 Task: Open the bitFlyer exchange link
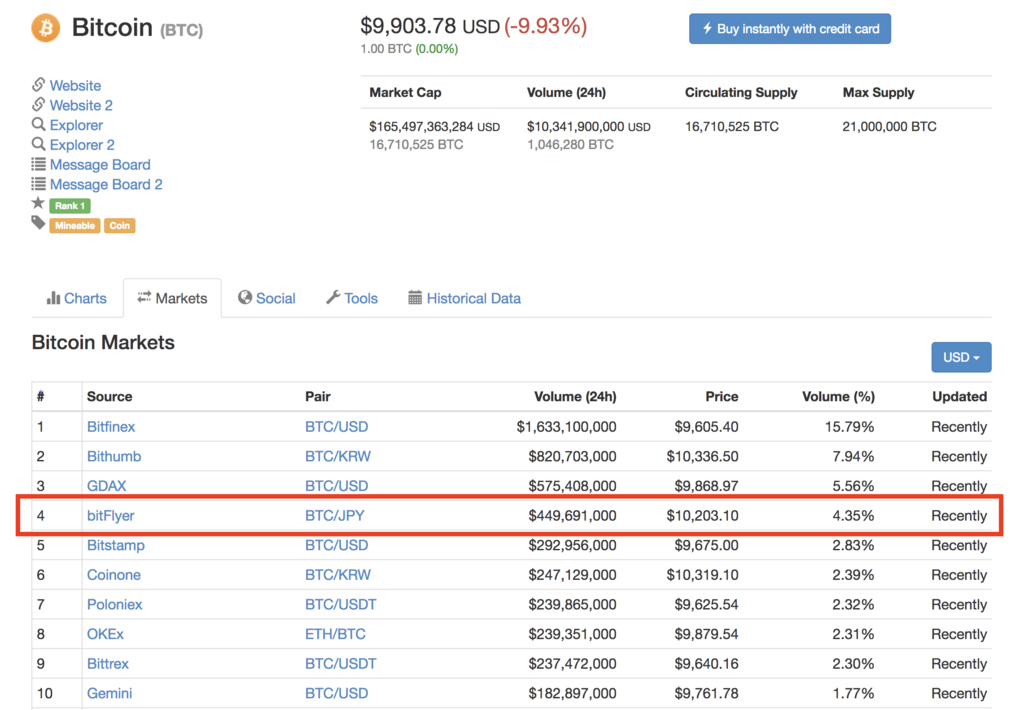tap(110, 515)
